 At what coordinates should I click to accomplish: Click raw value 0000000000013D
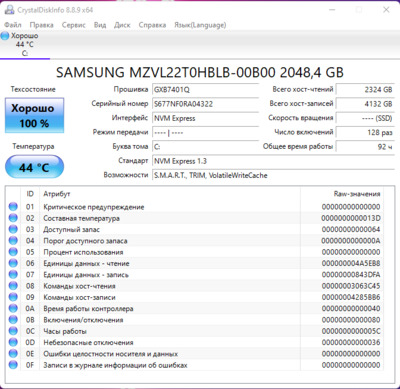click(x=351, y=218)
